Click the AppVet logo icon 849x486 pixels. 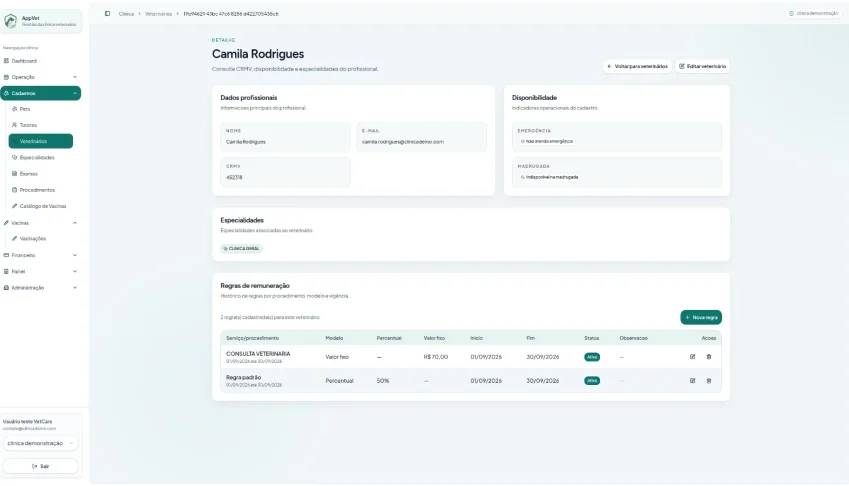[10, 21]
